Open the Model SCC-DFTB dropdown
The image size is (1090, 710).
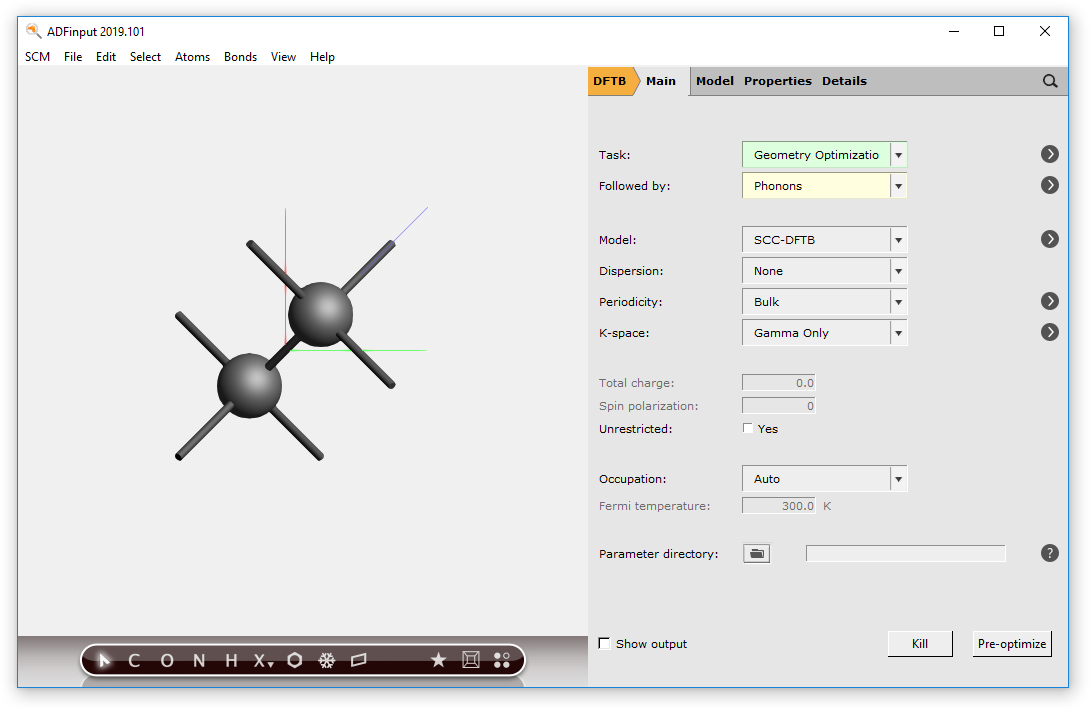824,240
